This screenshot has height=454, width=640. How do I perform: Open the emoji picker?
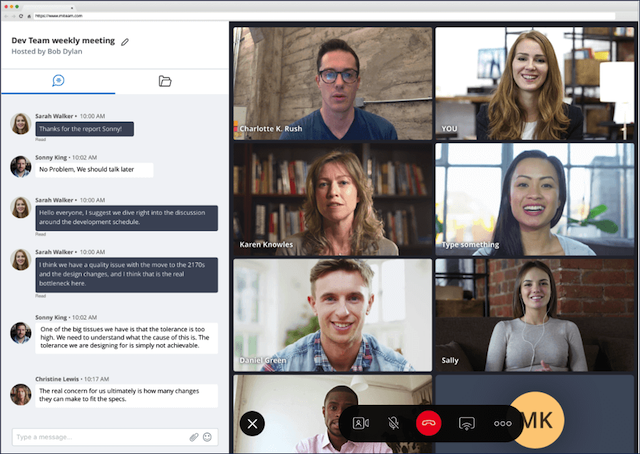[x=207, y=437]
